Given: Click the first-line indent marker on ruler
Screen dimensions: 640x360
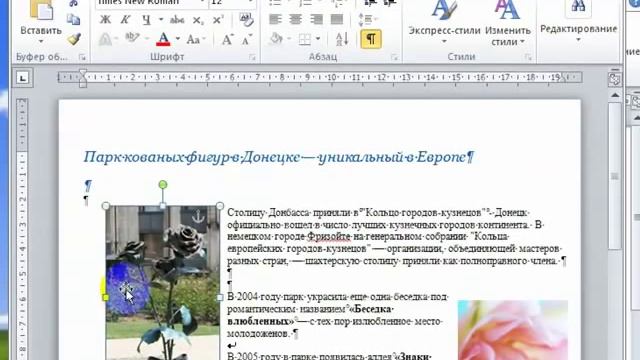Looking at the screenshot, I should 83,73.
